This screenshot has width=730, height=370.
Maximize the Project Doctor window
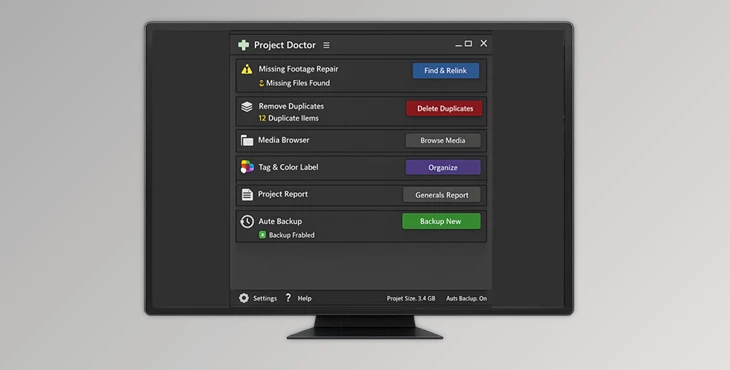point(468,43)
